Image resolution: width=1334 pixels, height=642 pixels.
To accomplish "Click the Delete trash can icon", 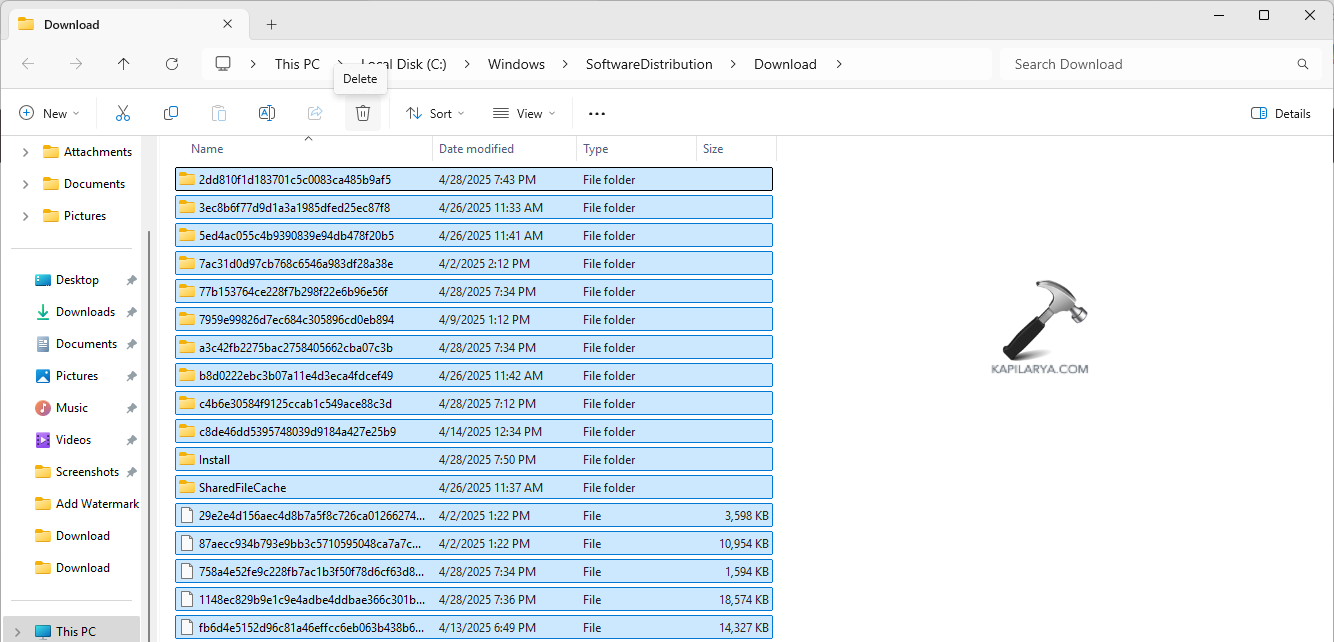I will 363,114.
